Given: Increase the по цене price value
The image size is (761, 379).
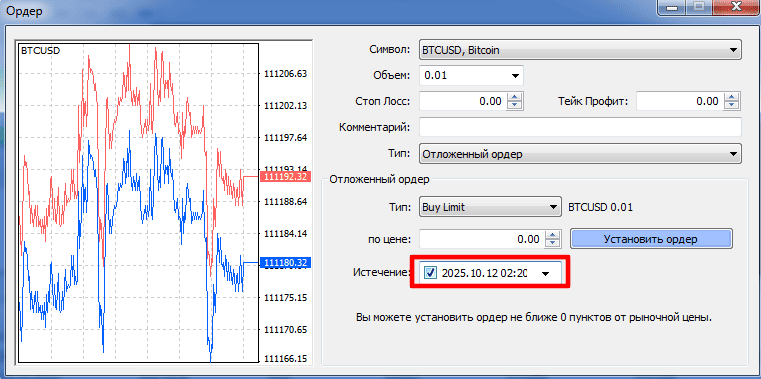Looking at the screenshot, I should 552,235.
